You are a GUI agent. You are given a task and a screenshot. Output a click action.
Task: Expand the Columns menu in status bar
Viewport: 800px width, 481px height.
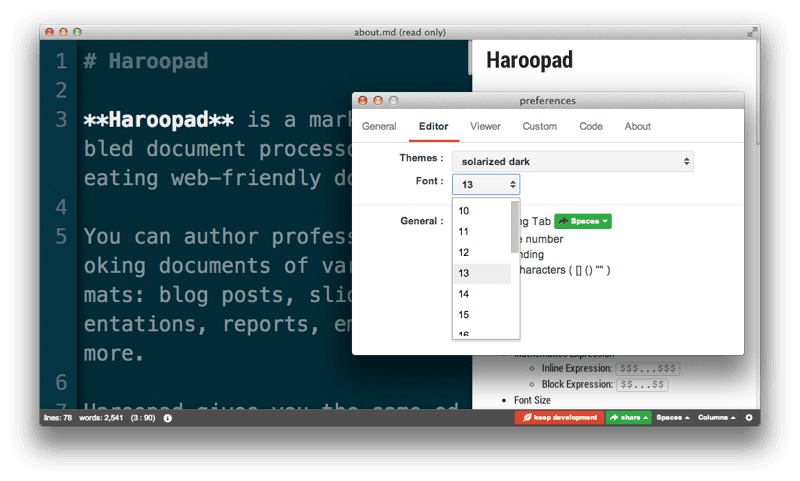pyautogui.click(x=718, y=417)
